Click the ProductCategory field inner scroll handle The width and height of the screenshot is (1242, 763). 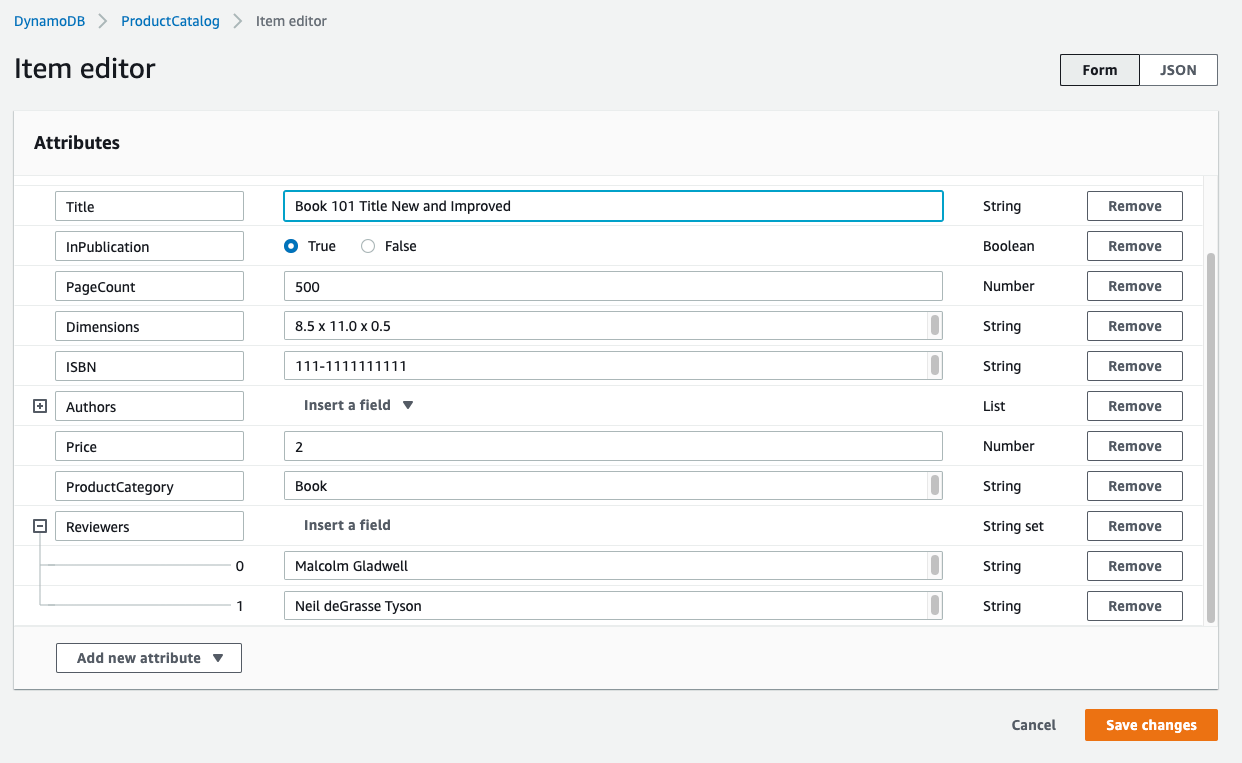(x=935, y=486)
